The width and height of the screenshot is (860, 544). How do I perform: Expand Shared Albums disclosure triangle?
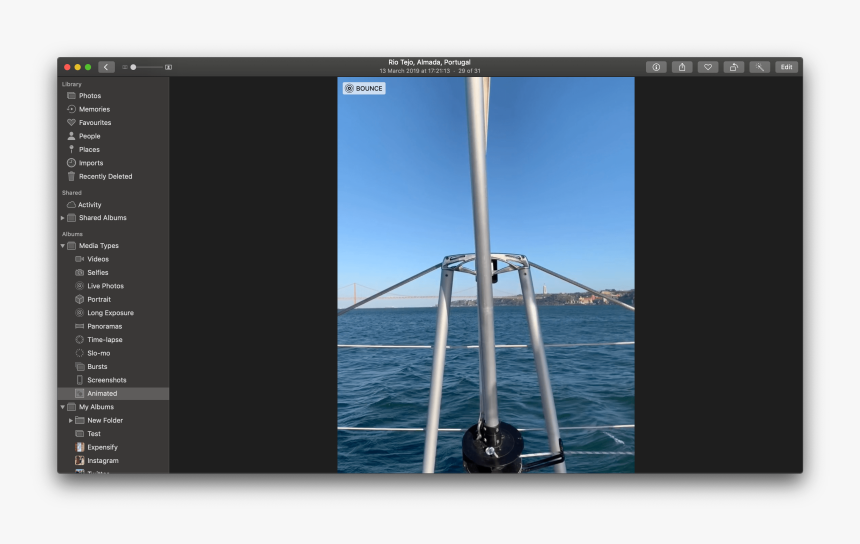63,218
